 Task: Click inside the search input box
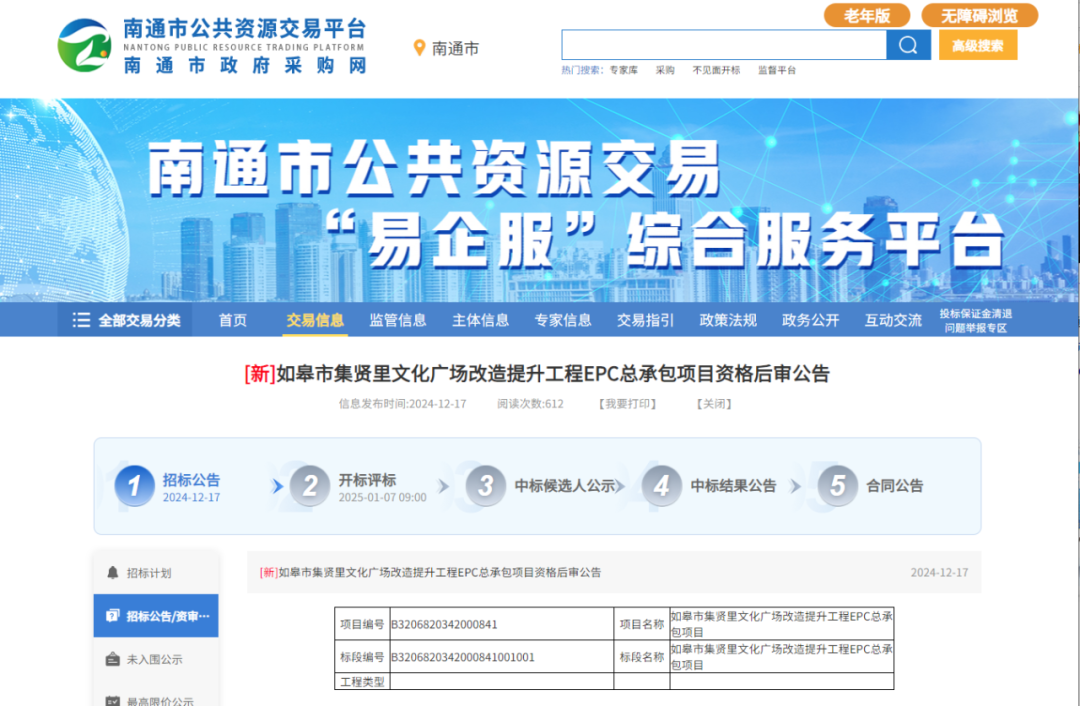[723, 44]
